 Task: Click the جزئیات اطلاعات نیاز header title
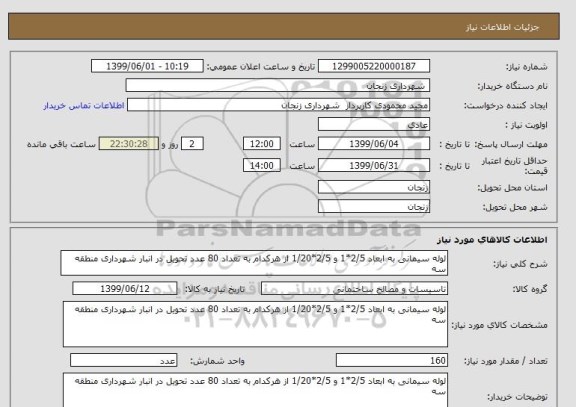(502, 28)
